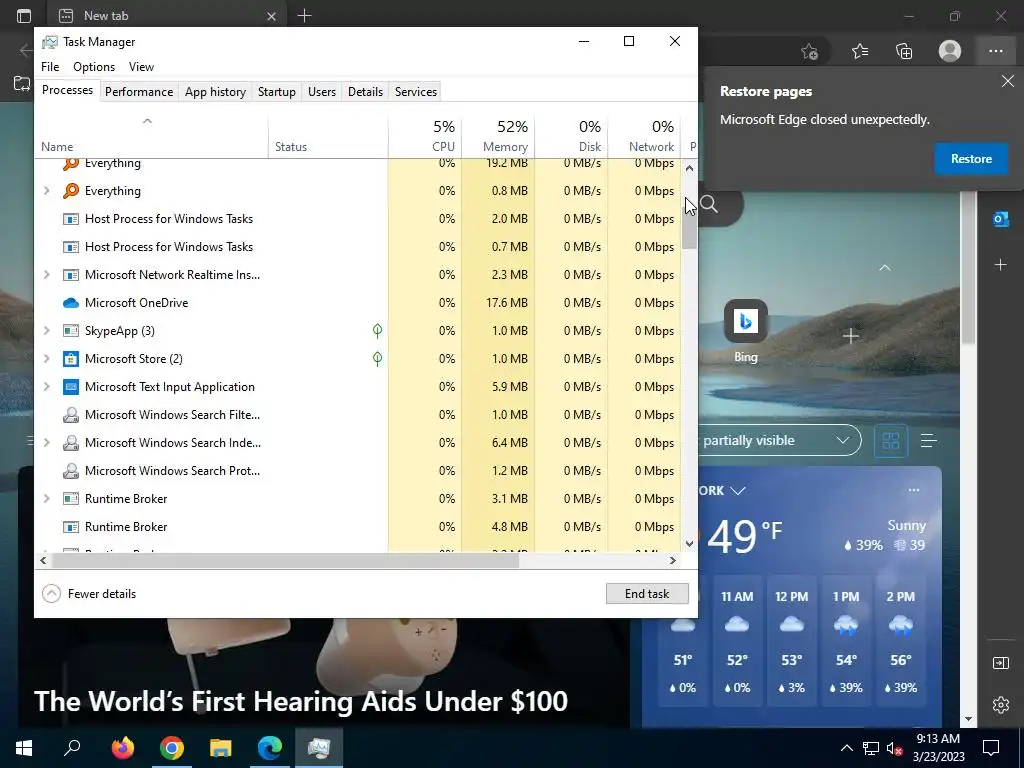
Task: Sort processes by Network column
Action: [645, 137]
